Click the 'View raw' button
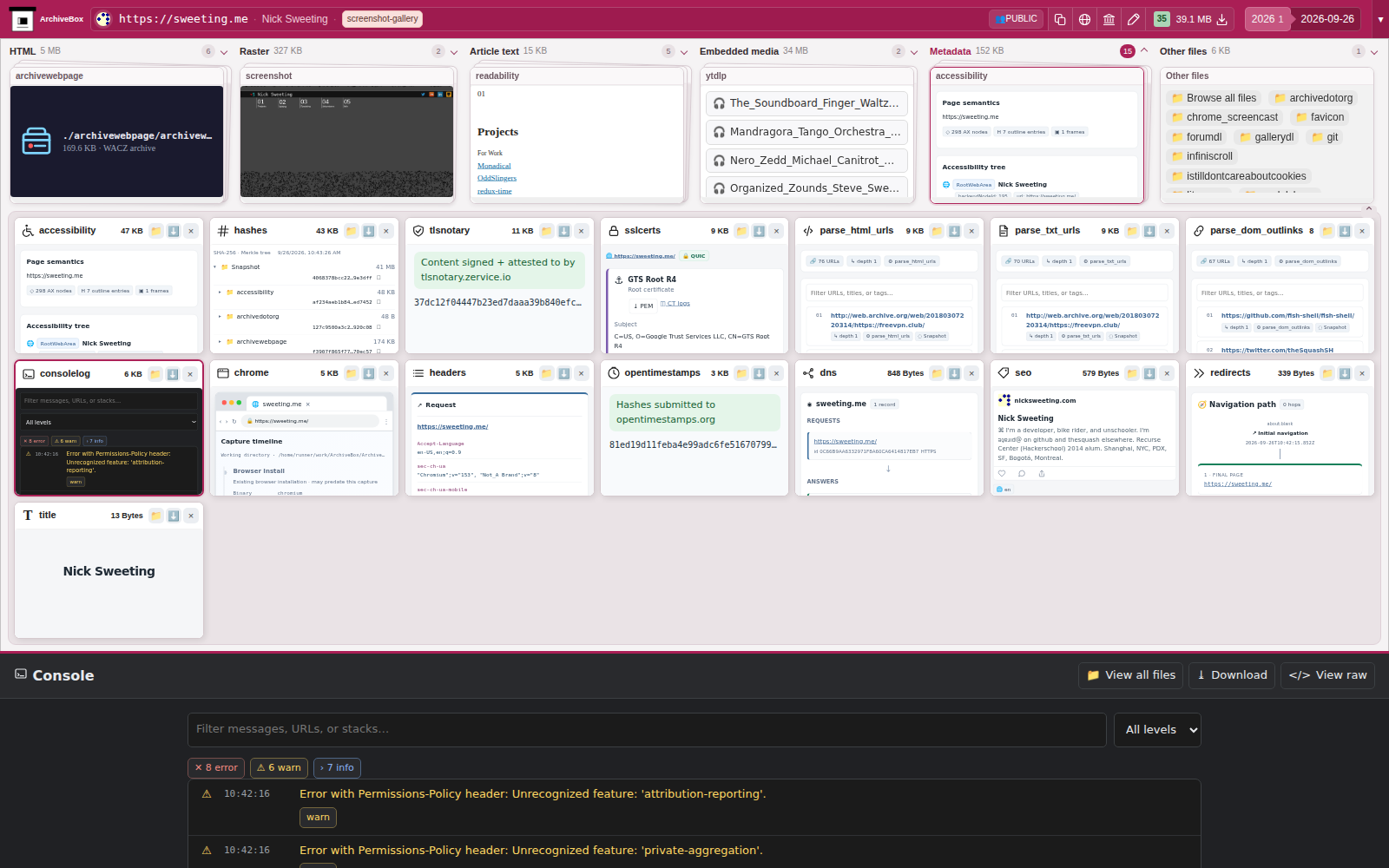The image size is (1389, 868). point(1327,675)
